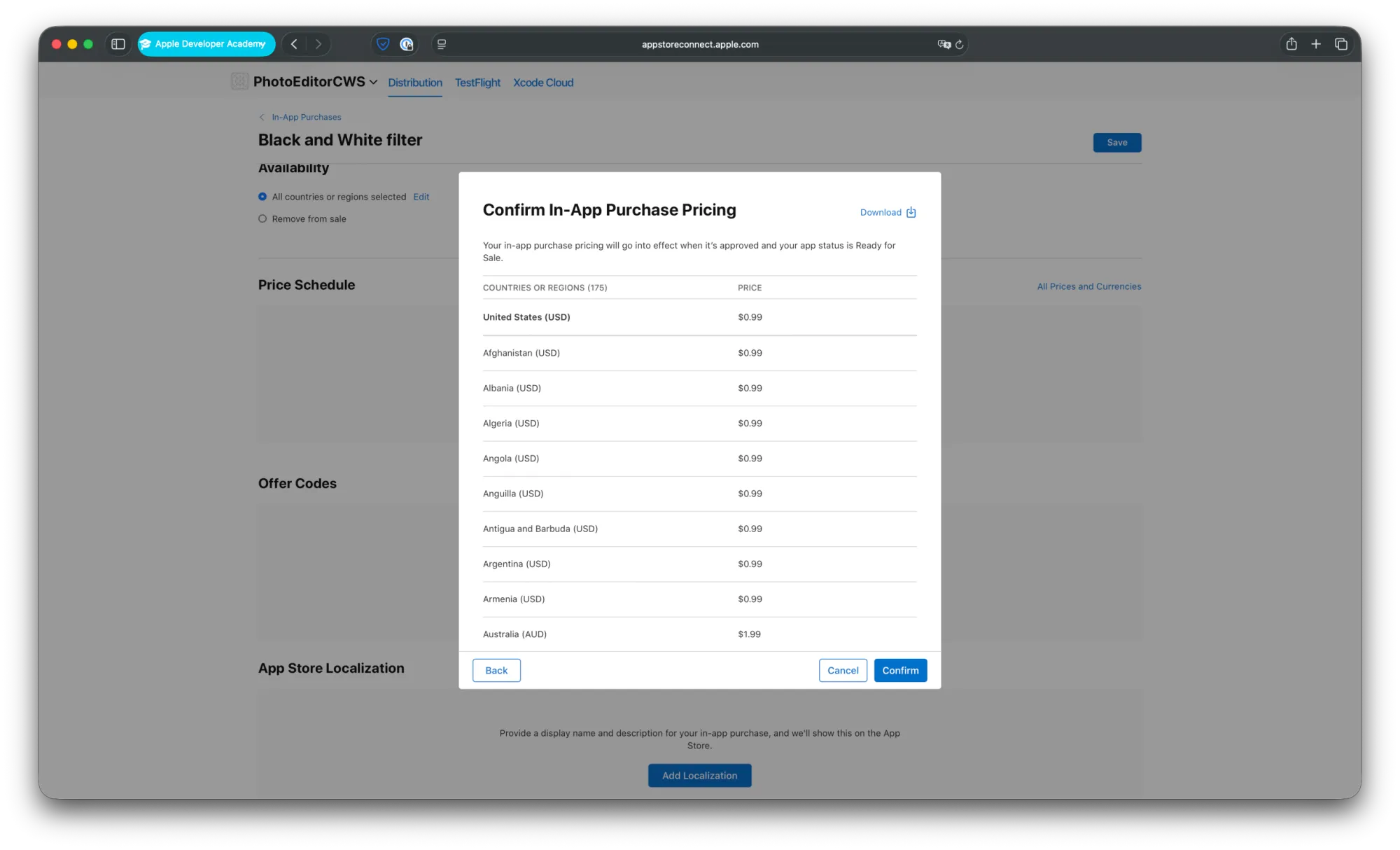Switch to the Xcode Cloud tab

[543, 83]
